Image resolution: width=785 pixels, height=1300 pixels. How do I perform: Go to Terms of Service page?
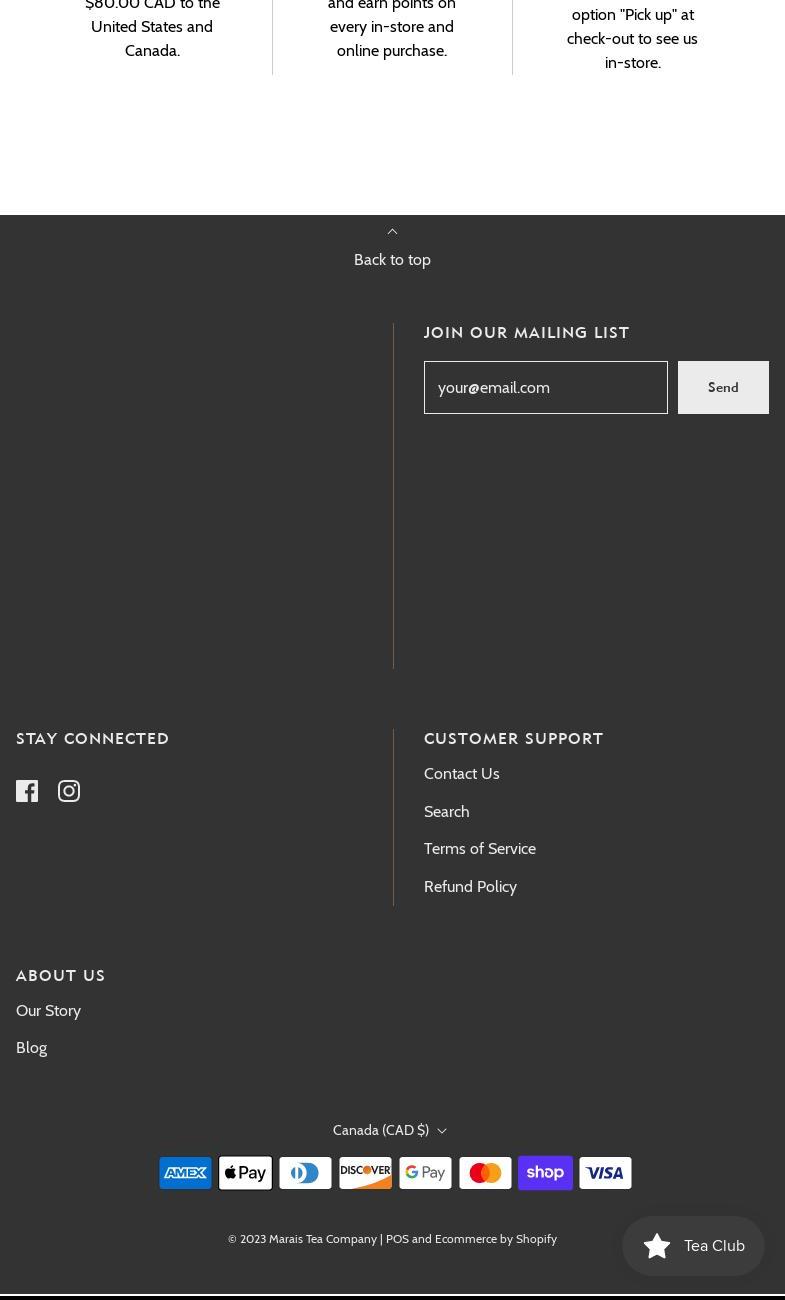tap(480, 849)
